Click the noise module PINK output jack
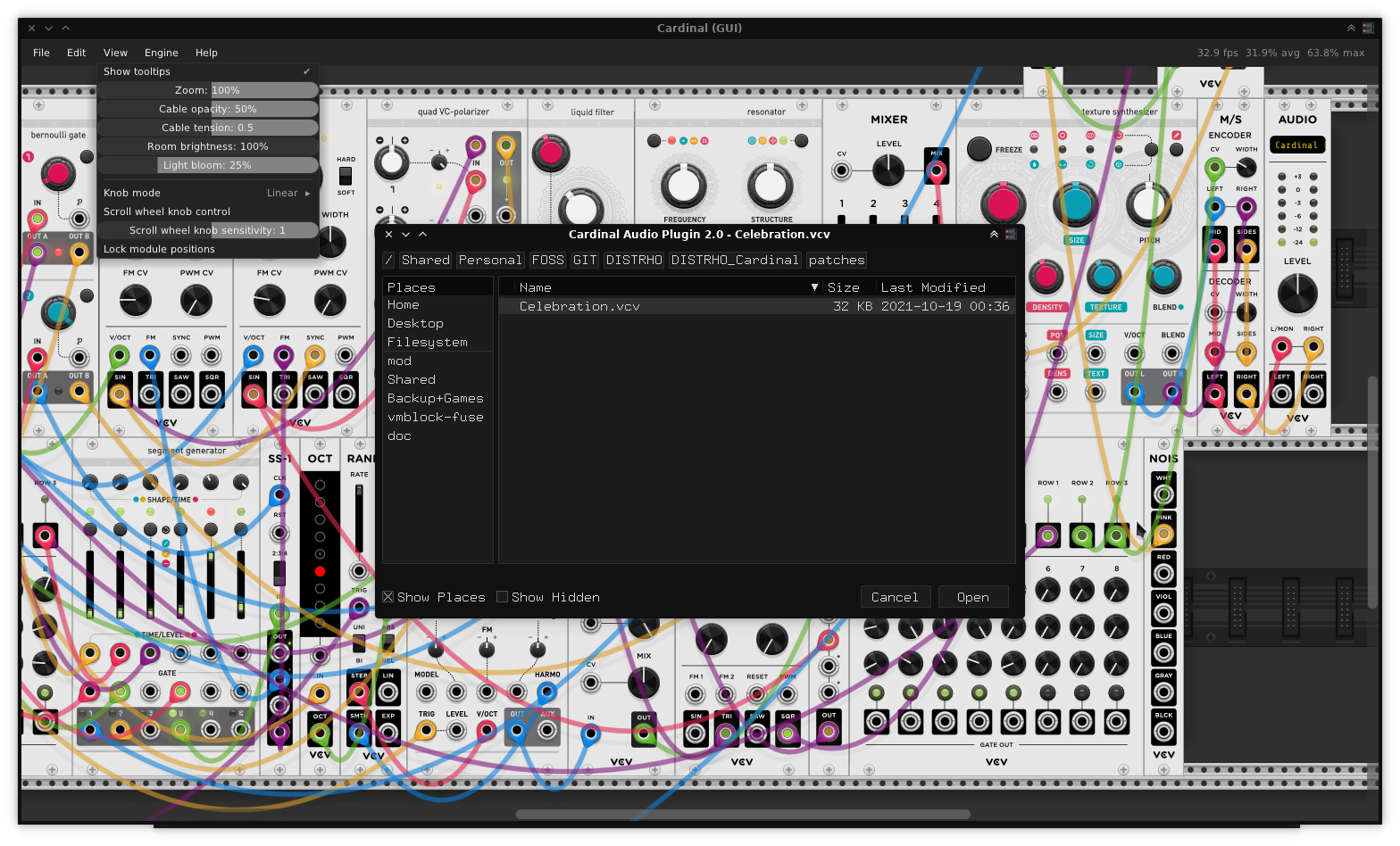This screenshot has height=846, width=1400. [x=1163, y=535]
